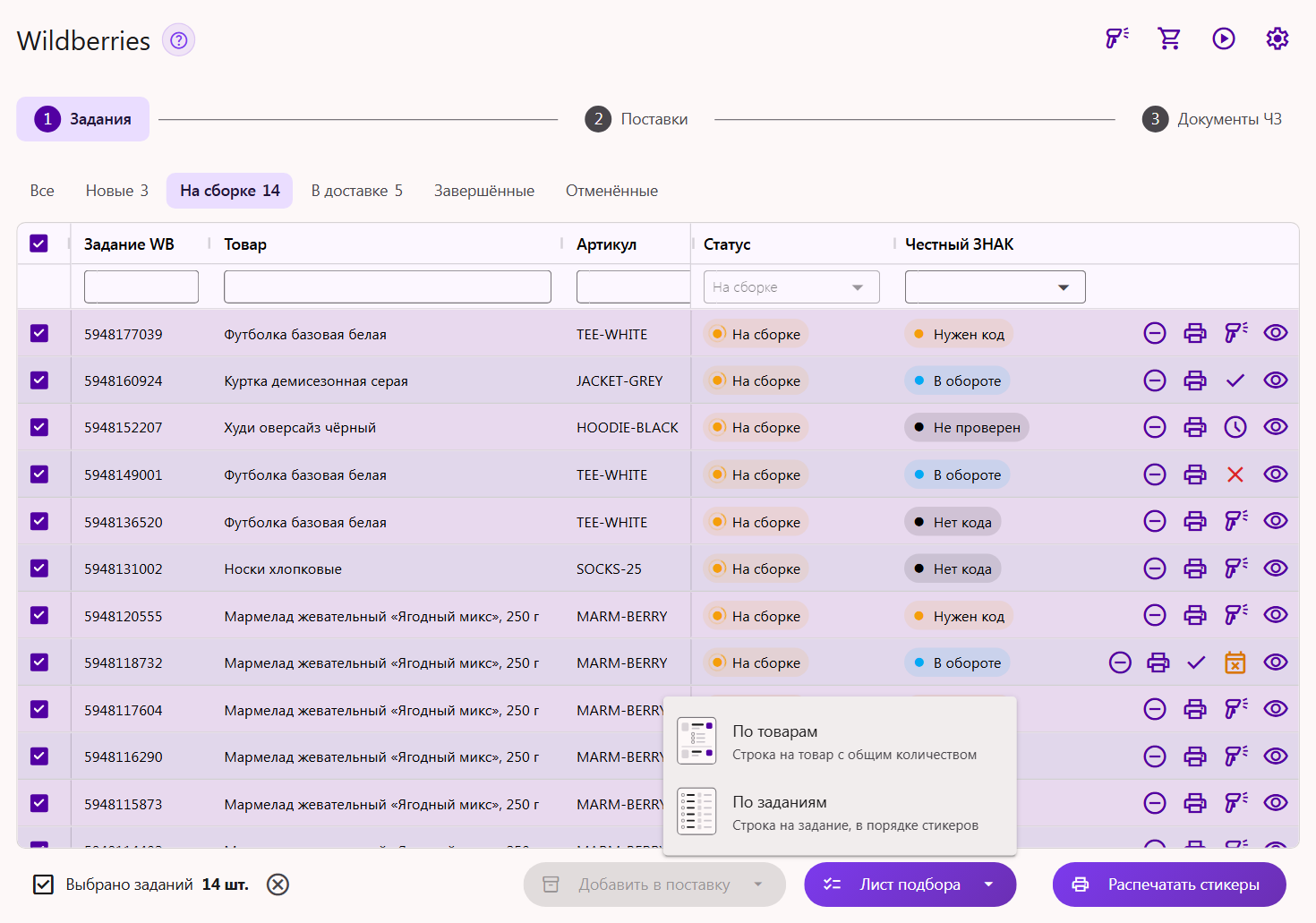Click the 'Товар' filter input field
1316x923 pixels.
point(388,286)
